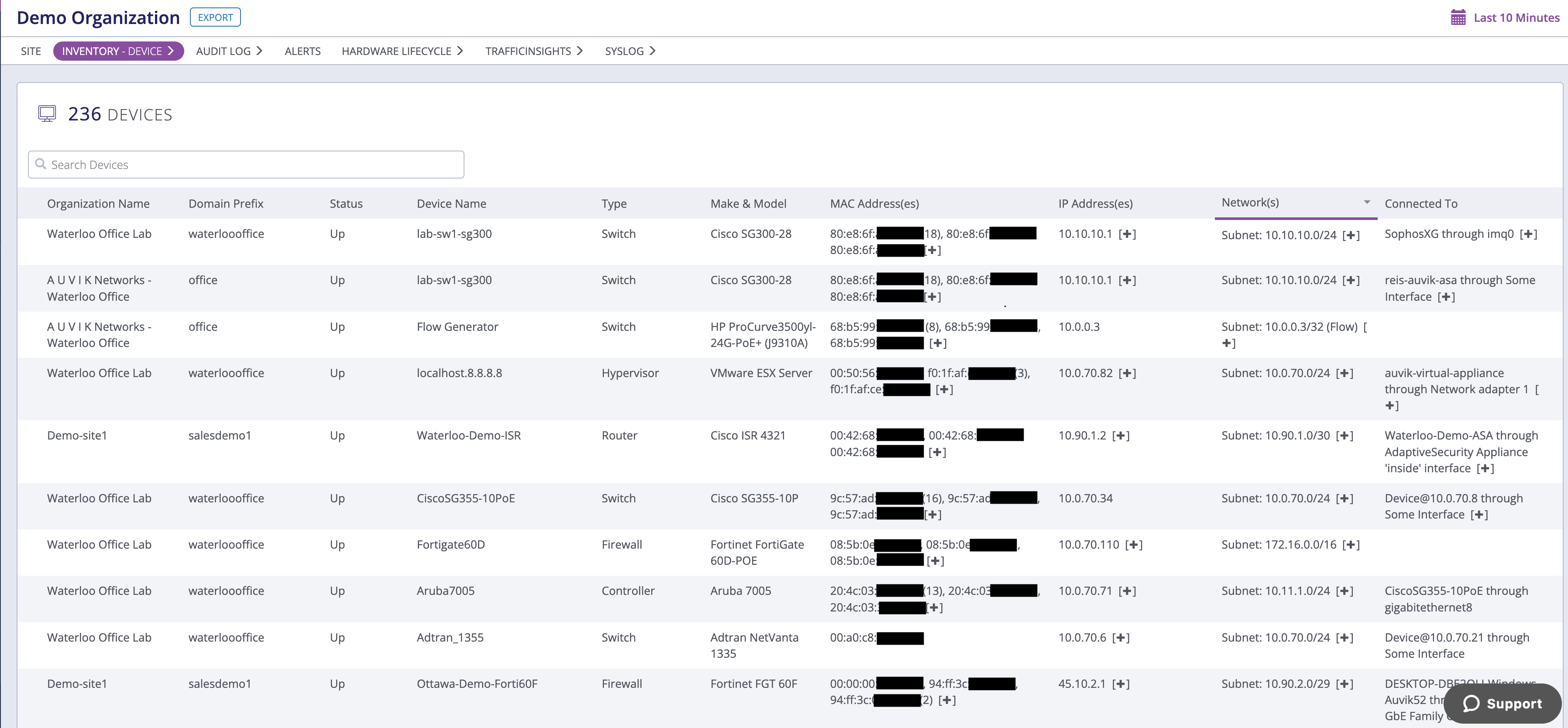
Task: Click the magnifier icon in Search Devices
Action: (41, 164)
